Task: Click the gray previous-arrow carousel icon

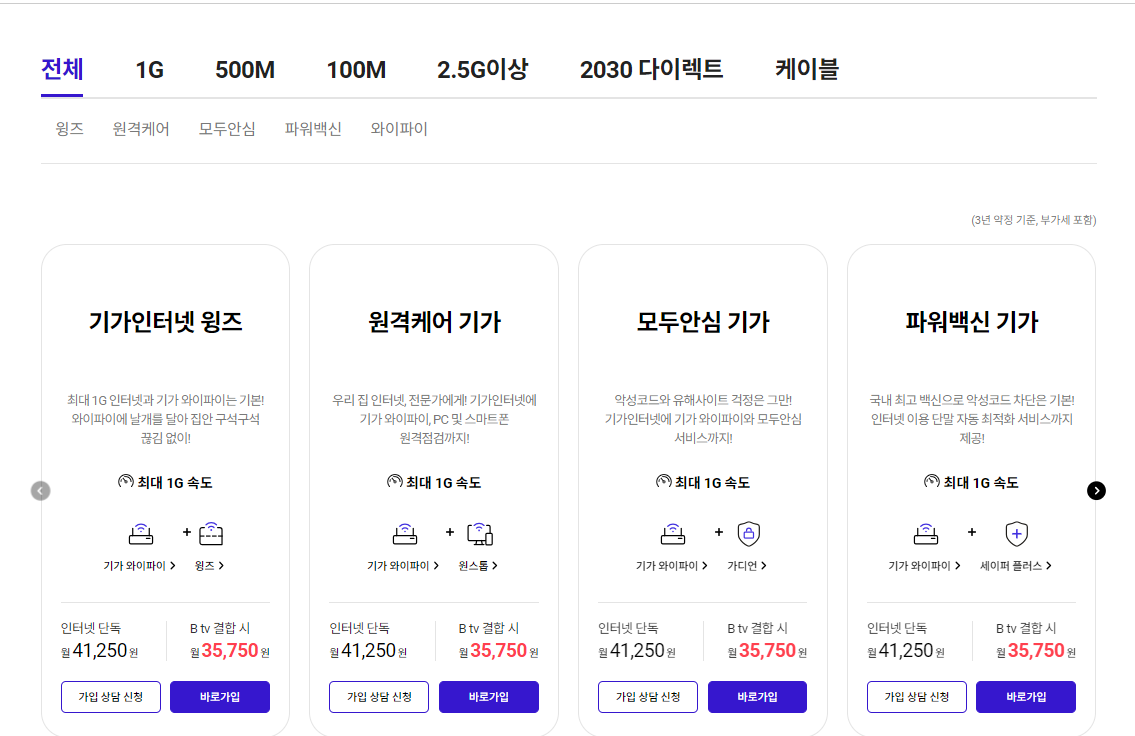Action: [39, 490]
